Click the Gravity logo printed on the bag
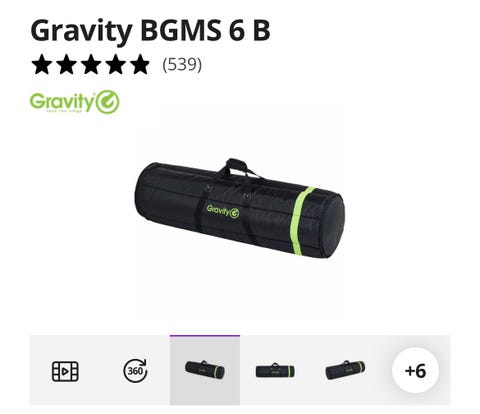 click(223, 211)
